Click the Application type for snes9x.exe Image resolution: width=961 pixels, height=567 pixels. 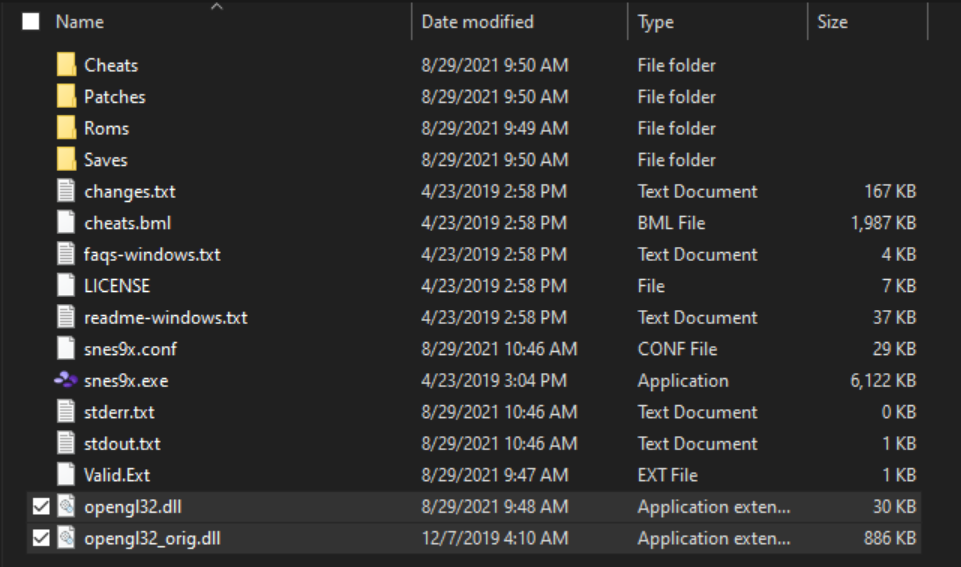pos(683,381)
